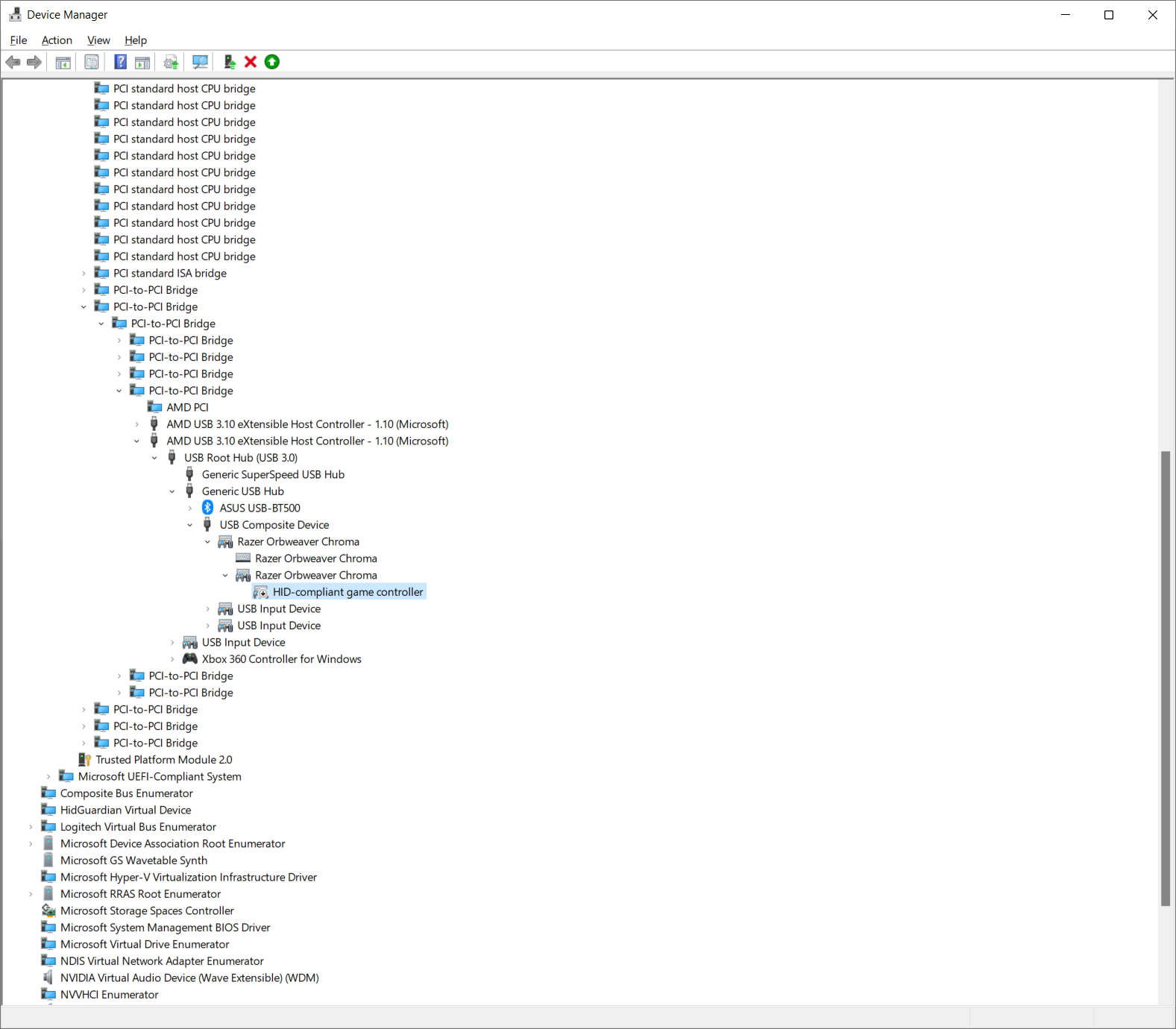Click Scan for hardware changes monitor icon
Image resolution: width=1176 pixels, height=1029 pixels.
(200, 62)
